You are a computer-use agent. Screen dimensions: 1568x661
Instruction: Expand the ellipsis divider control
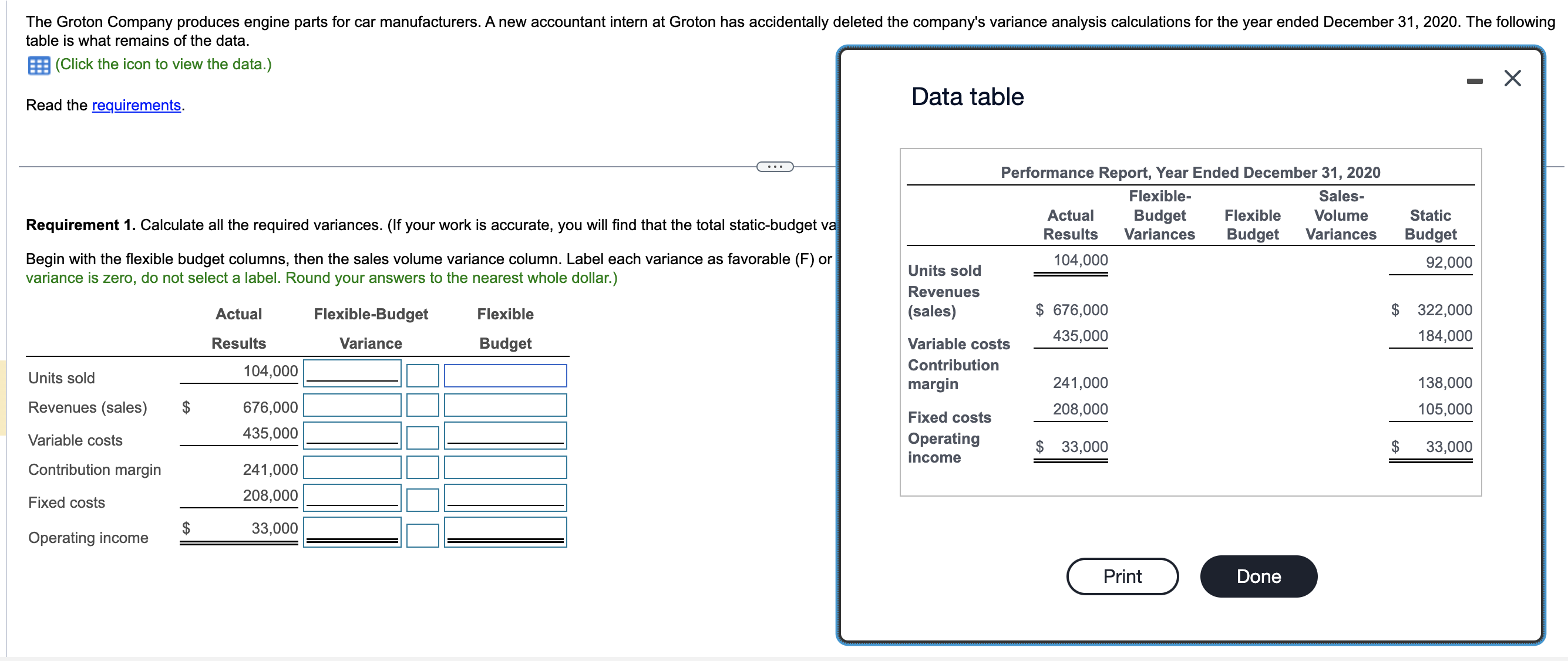(774, 166)
